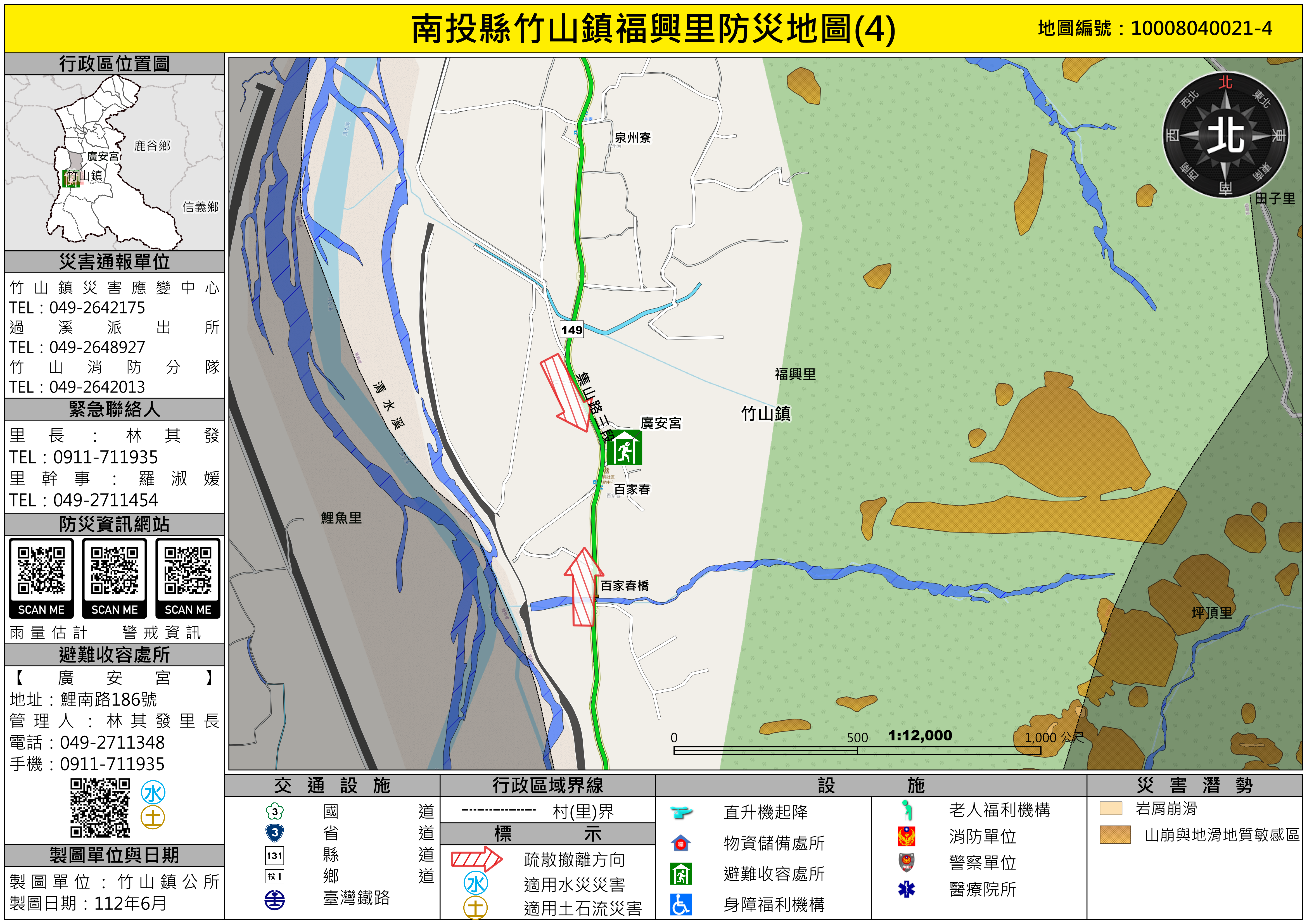
Task: Click the 廣安宮 map label
Action: pos(660,423)
